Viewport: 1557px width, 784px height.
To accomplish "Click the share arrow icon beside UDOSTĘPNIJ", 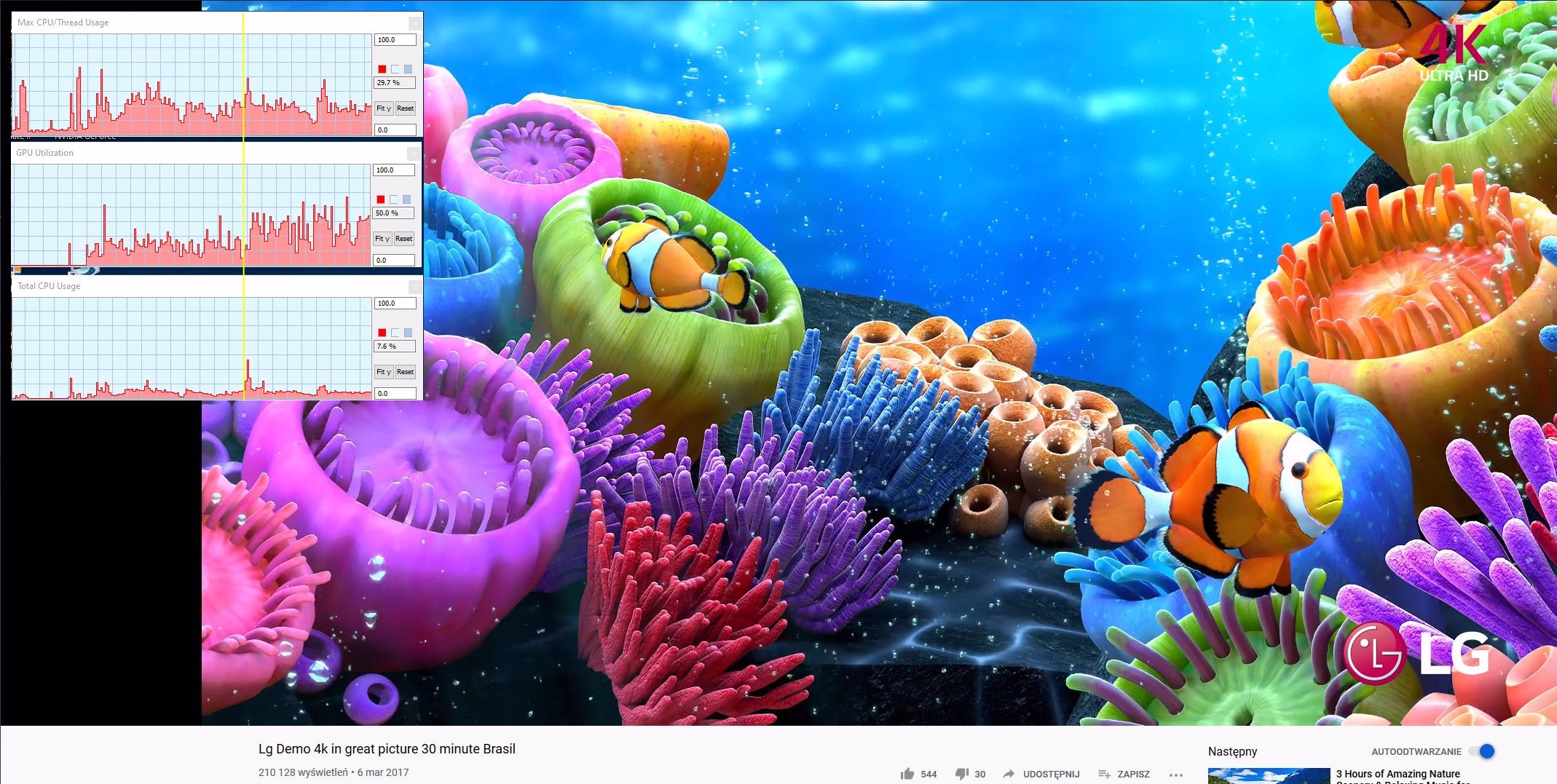I will [x=1009, y=774].
